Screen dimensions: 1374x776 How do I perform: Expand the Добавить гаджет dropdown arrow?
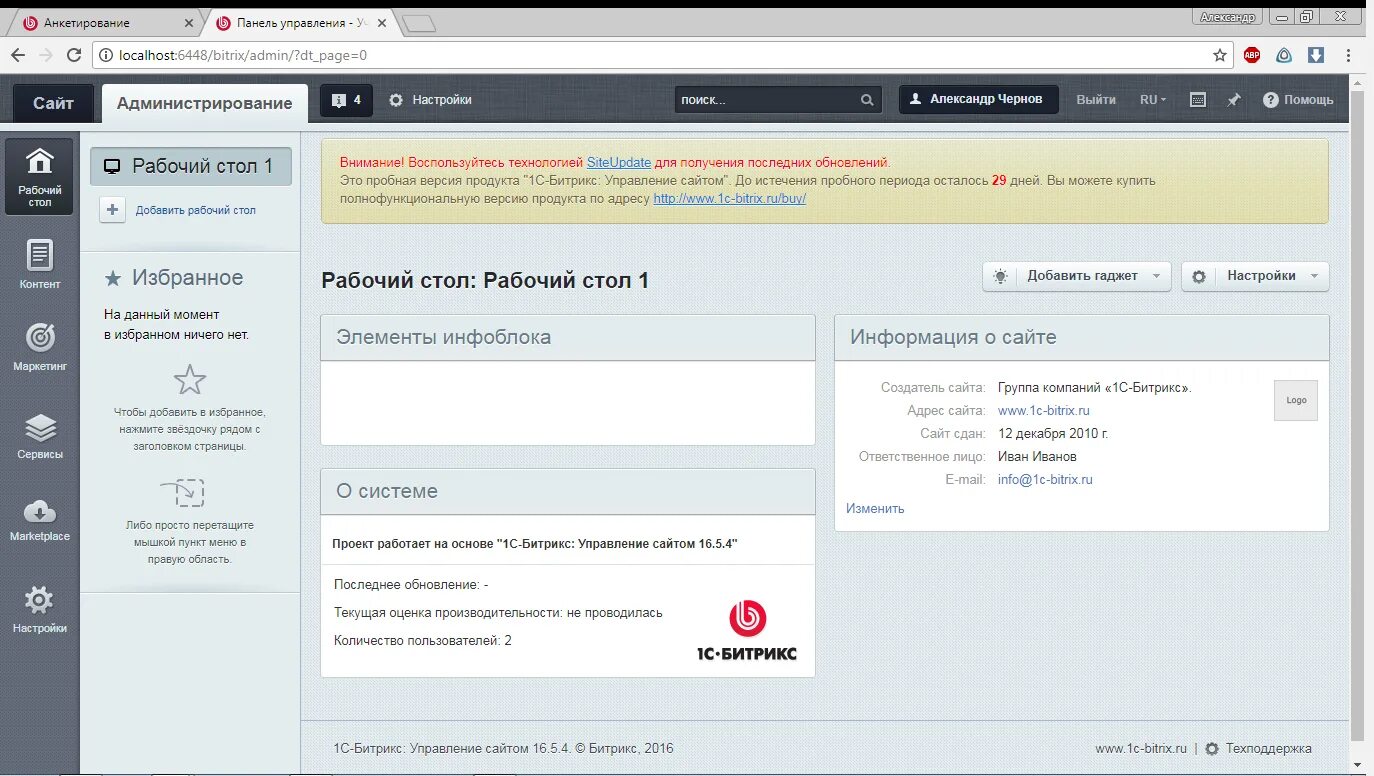coord(1156,276)
